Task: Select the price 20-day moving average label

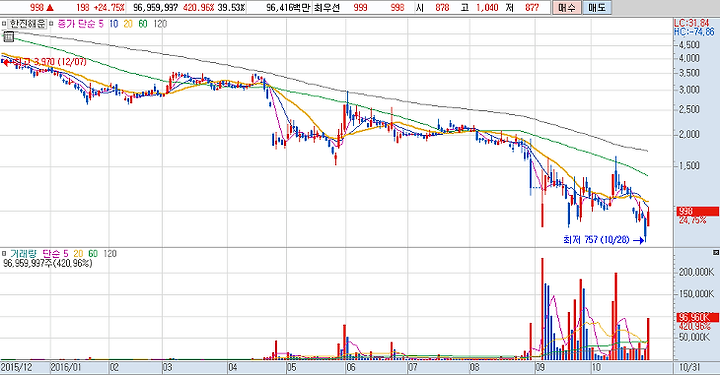Action: [x=128, y=24]
